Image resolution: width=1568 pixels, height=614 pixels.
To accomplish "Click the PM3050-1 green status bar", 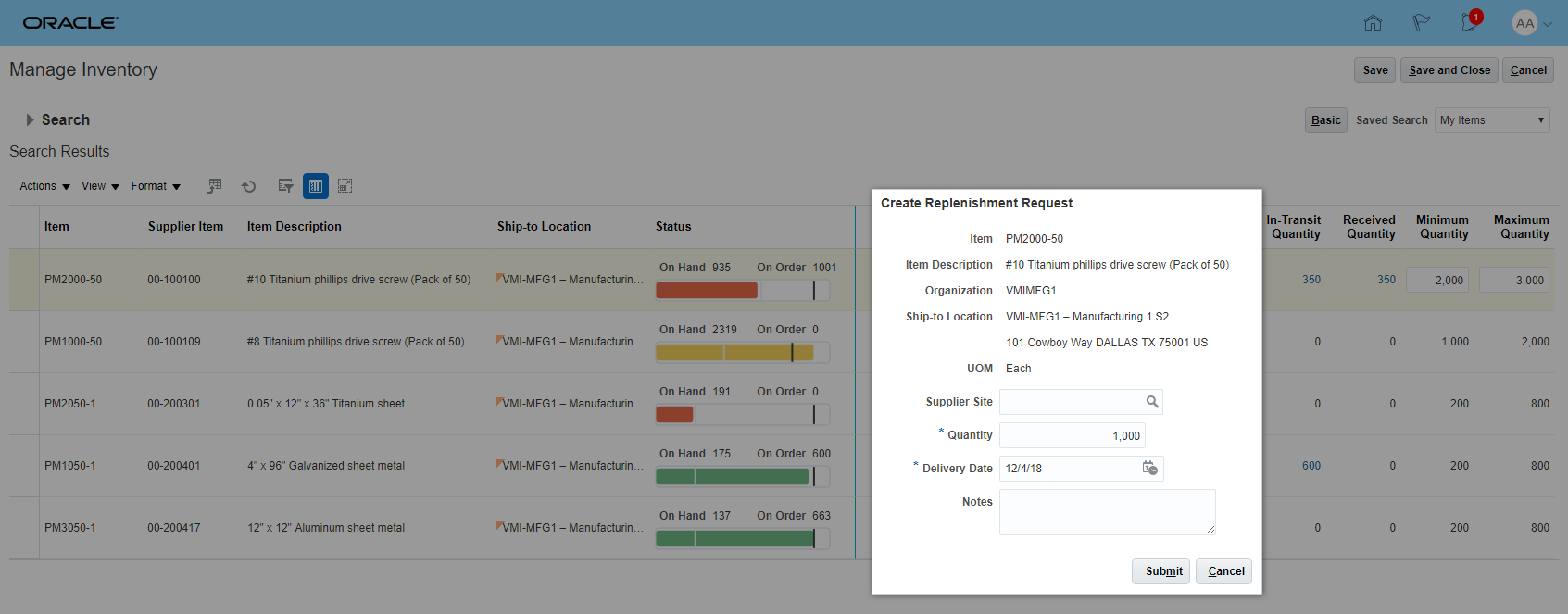I will coord(742,538).
